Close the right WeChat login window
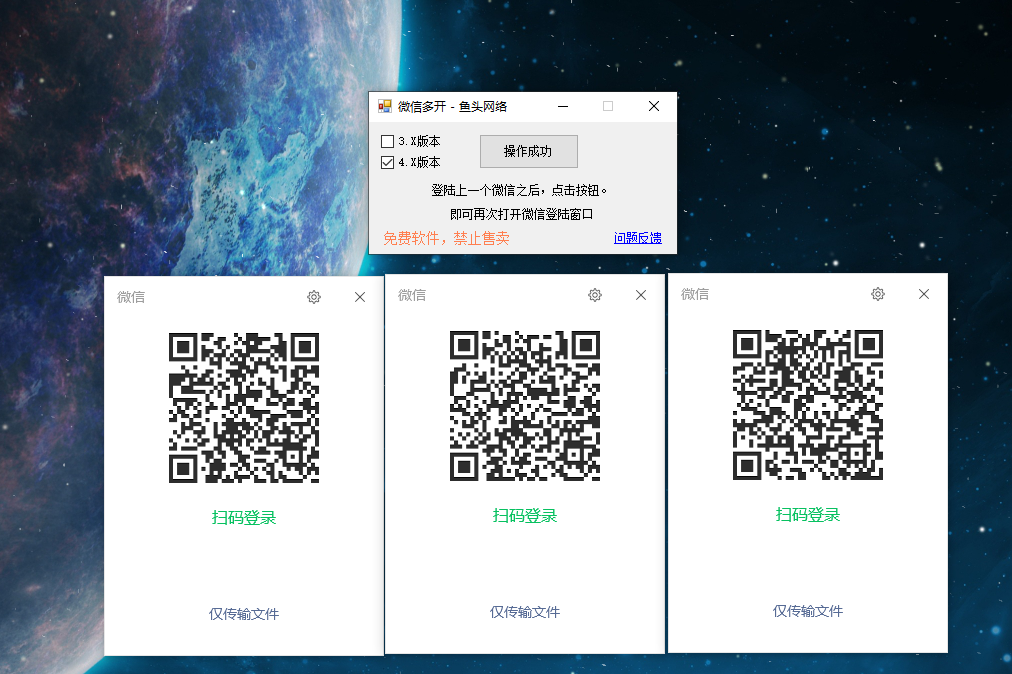The image size is (1012, 674). 924,294
